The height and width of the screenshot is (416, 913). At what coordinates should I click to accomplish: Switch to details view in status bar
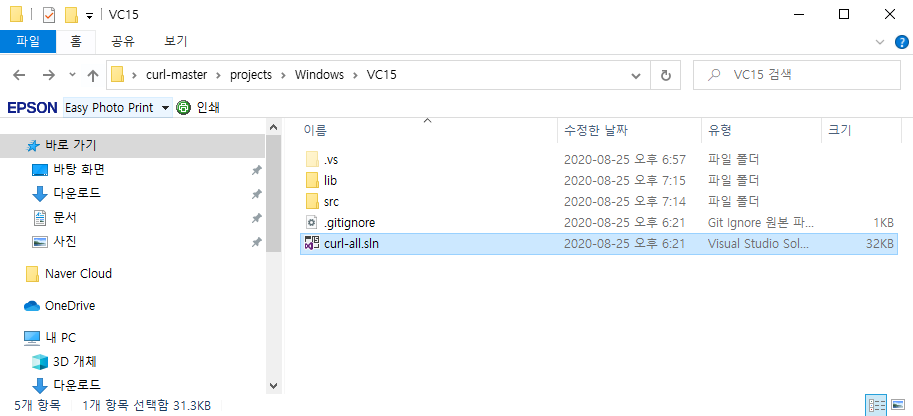click(878, 405)
